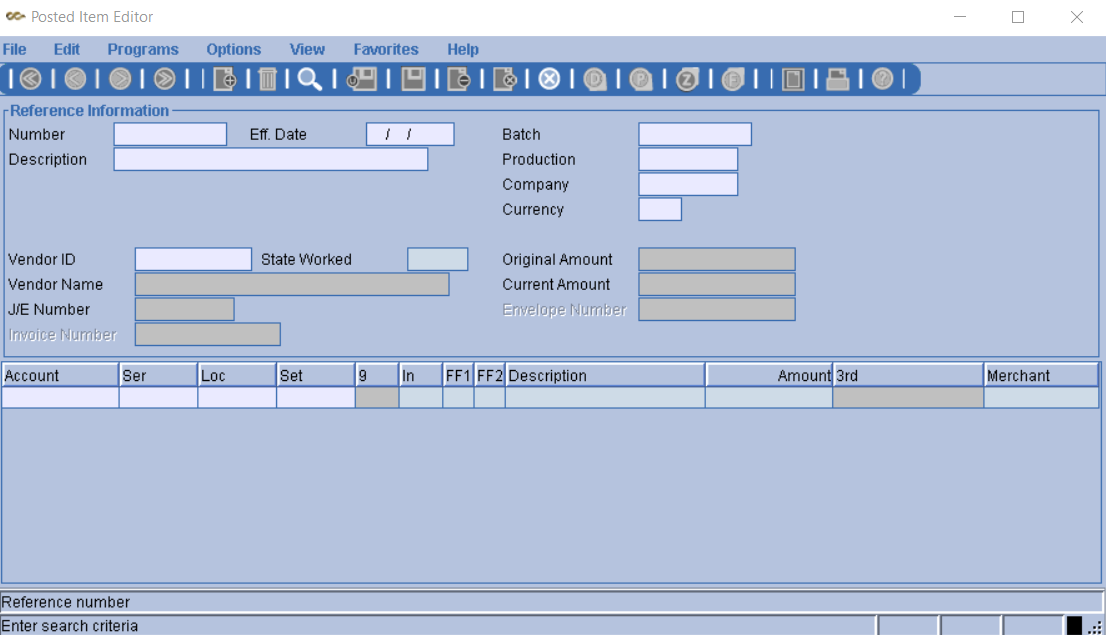Viewport: 1106px width, 635px height.
Task: Click the first row Account cell
Action: [x=60, y=398]
